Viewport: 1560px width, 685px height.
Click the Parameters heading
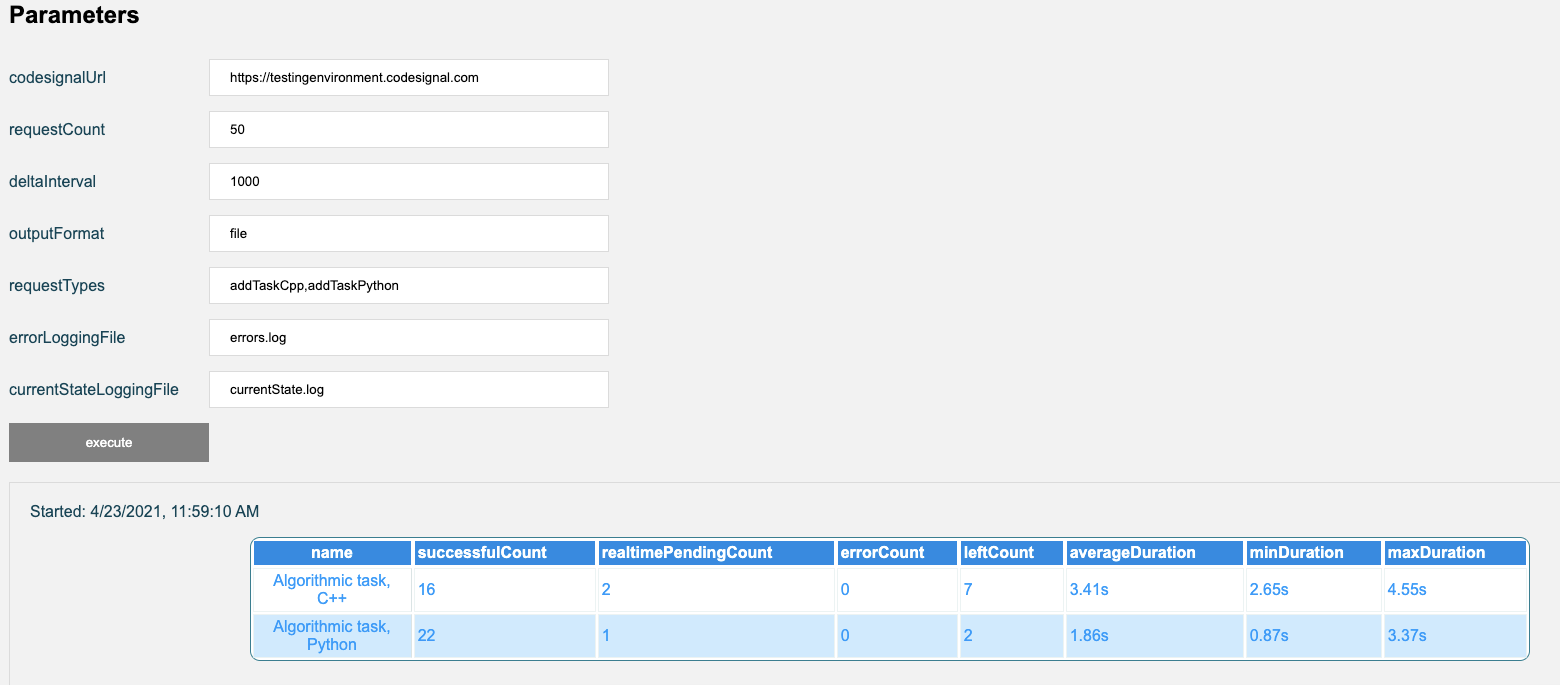(x=74, y=16)
